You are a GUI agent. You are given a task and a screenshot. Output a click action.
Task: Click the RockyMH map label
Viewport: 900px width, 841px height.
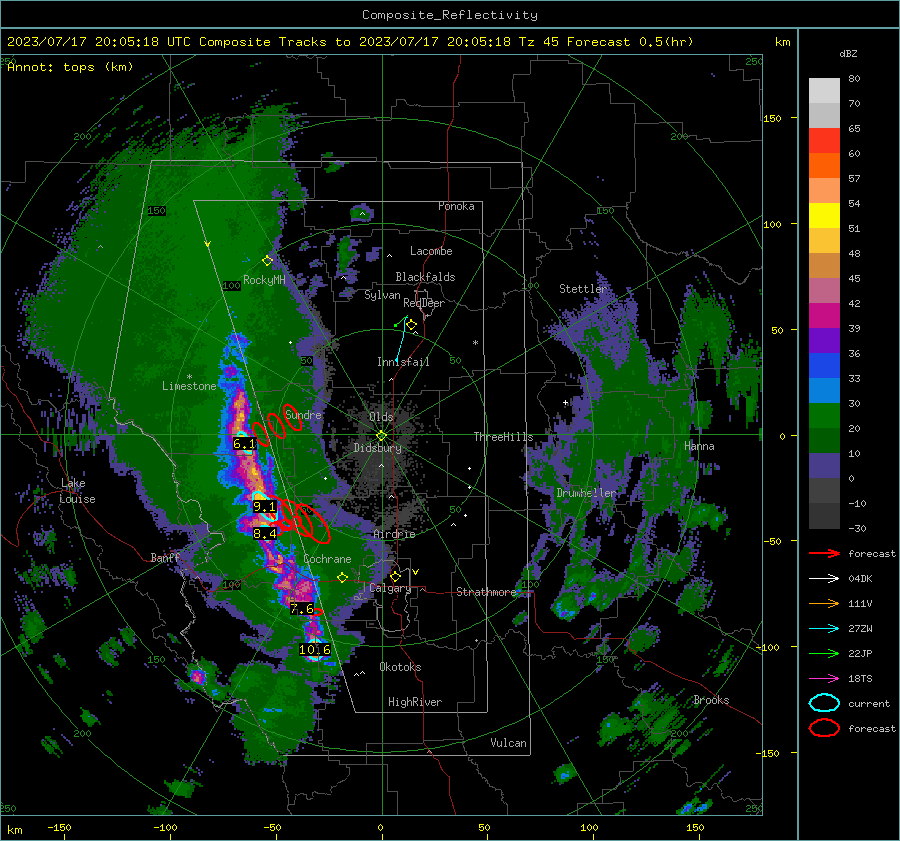[264, 280]
